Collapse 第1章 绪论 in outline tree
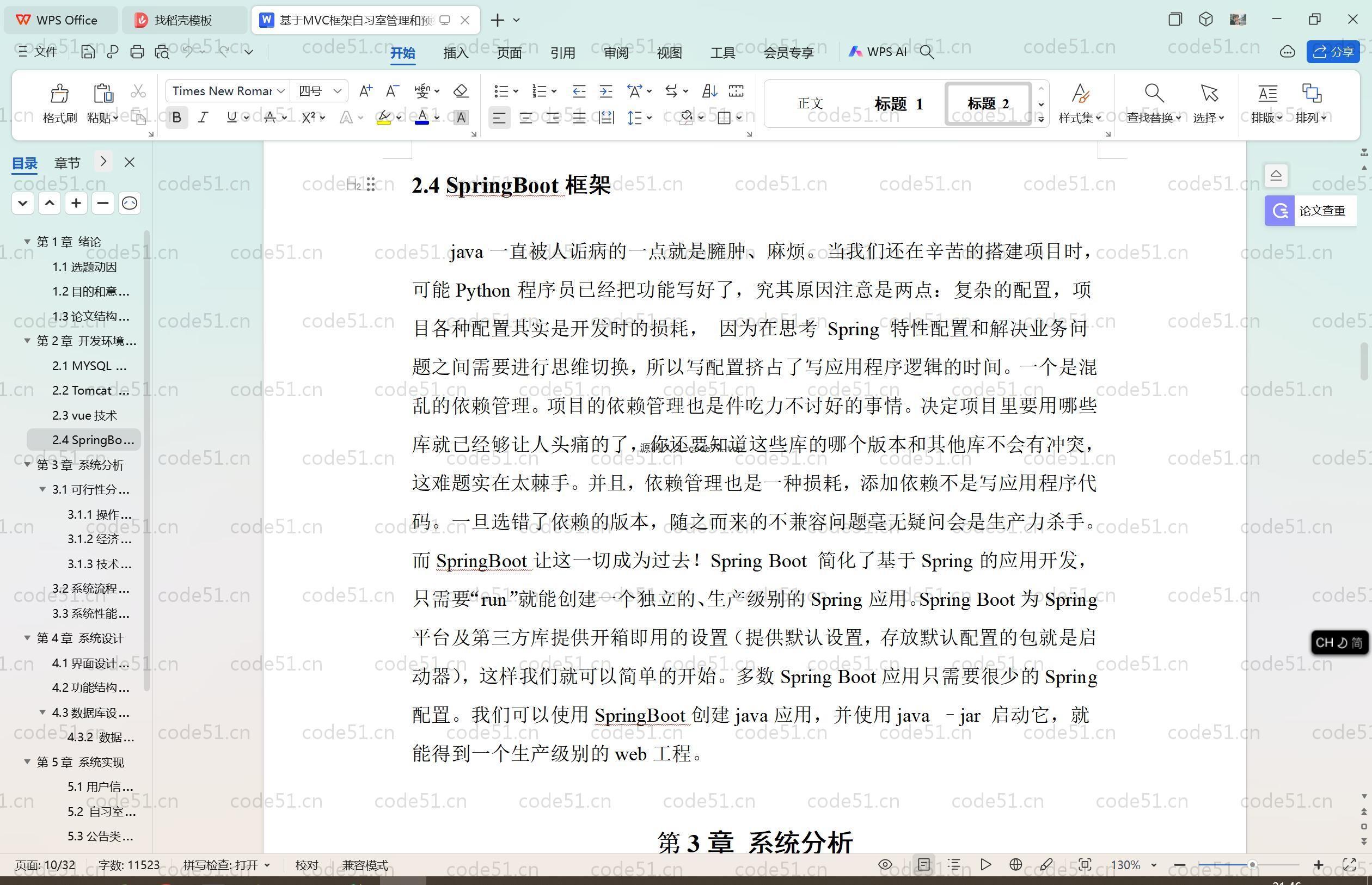 coord(27,241)
